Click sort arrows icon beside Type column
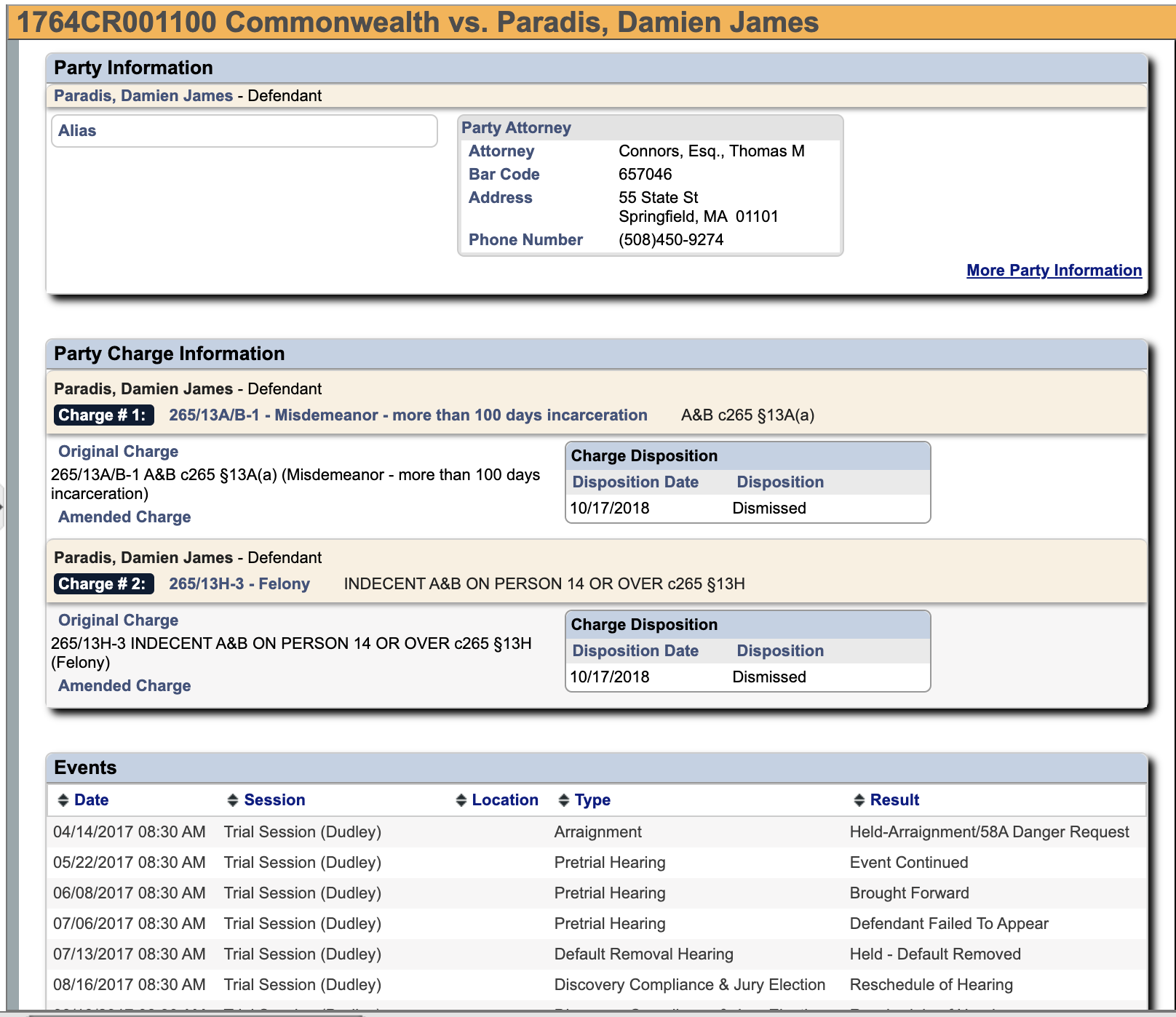The image size is (1176, 1017). coord(563,800)
